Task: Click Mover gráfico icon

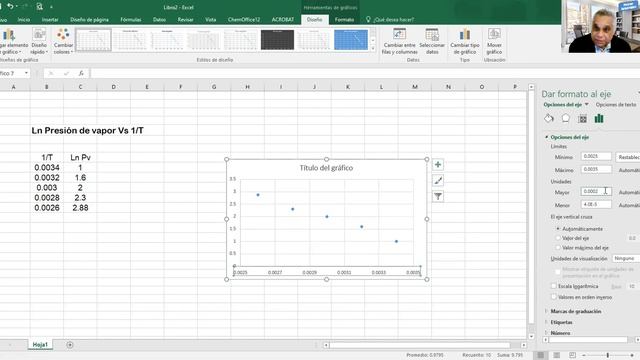Action: click(x=494, y=41)
